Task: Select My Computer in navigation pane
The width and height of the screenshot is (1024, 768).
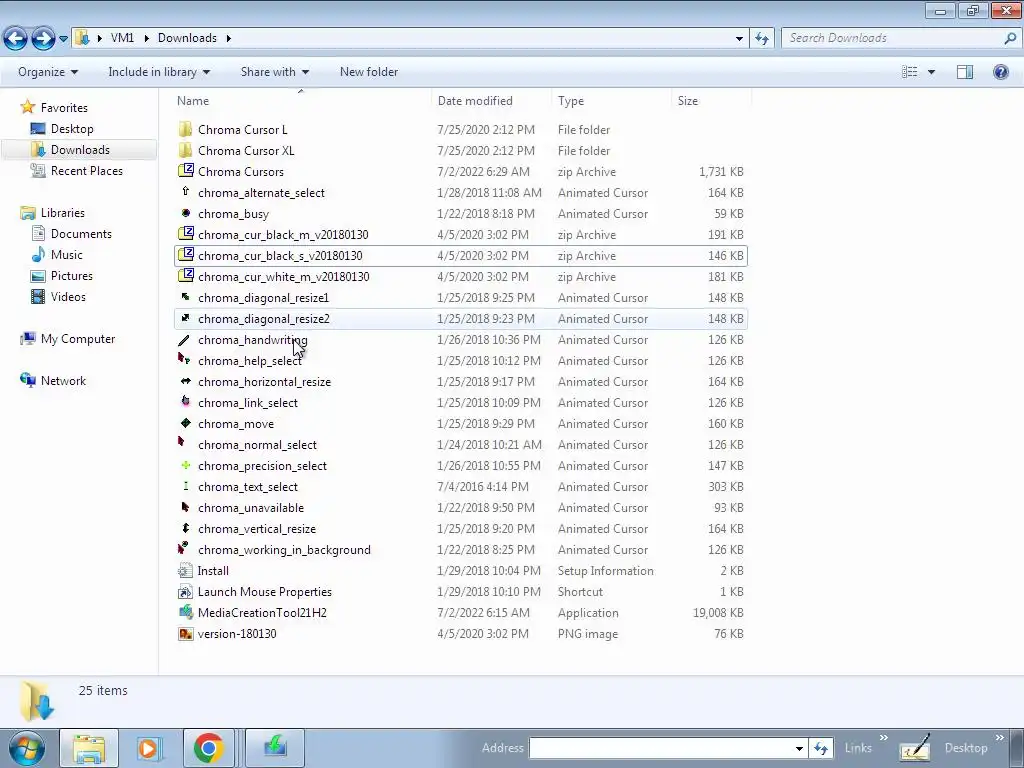Action: click(68, 338)
